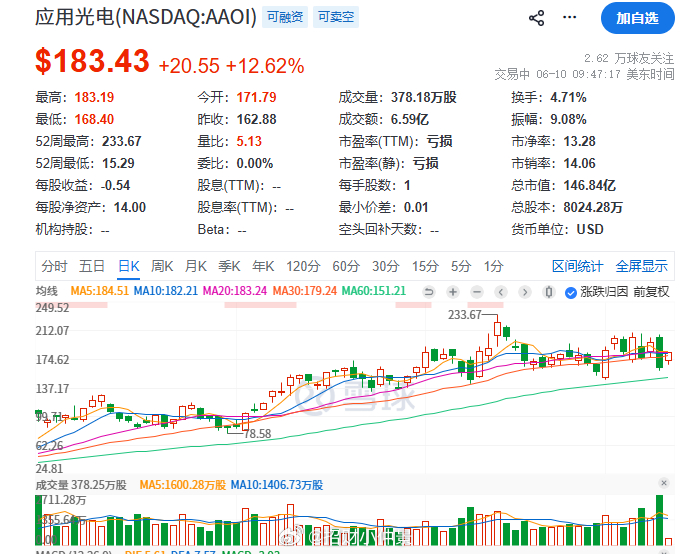Select the 年K chart tab
The height and width of the screenshot is (554, 694).
click(263, 266)
